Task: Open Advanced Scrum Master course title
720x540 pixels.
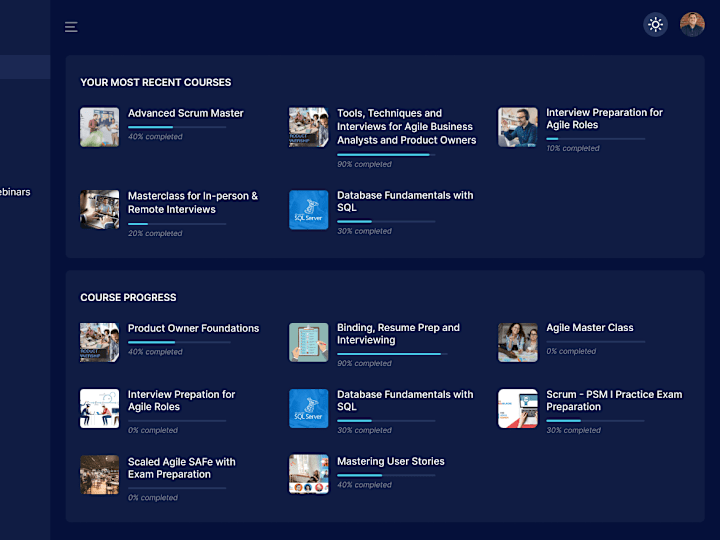Action: coord(186,113)
